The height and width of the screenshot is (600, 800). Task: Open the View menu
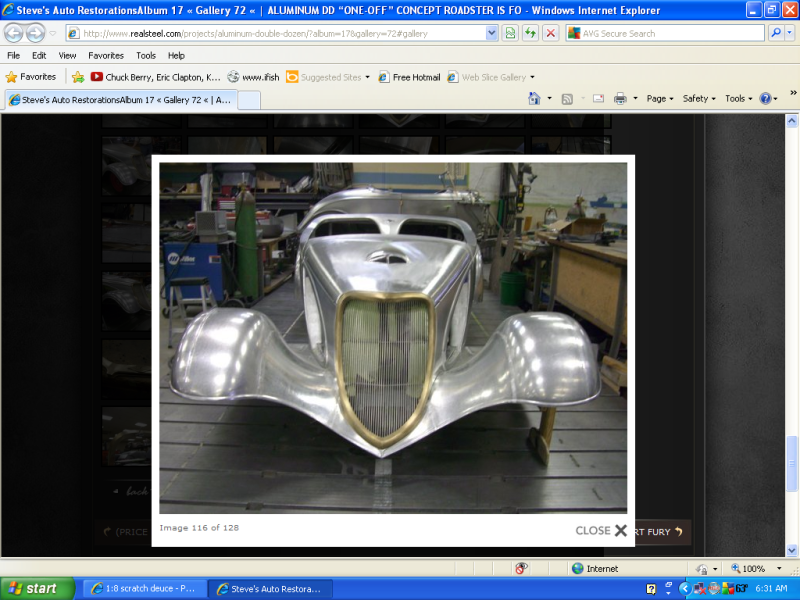point(67,56)
